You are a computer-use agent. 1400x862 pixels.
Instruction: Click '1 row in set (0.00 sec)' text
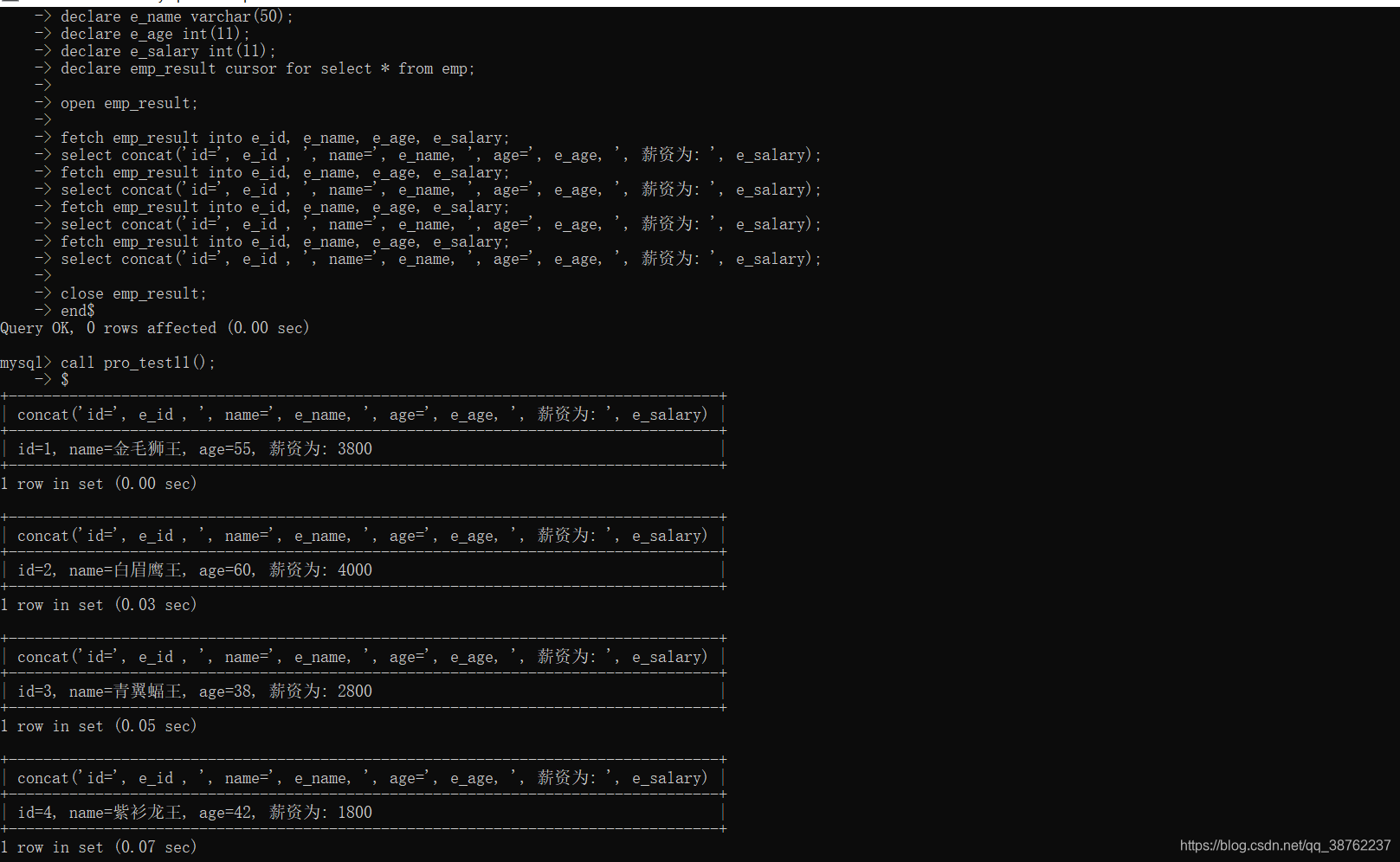pyautogui.click(x=99, y=484)
